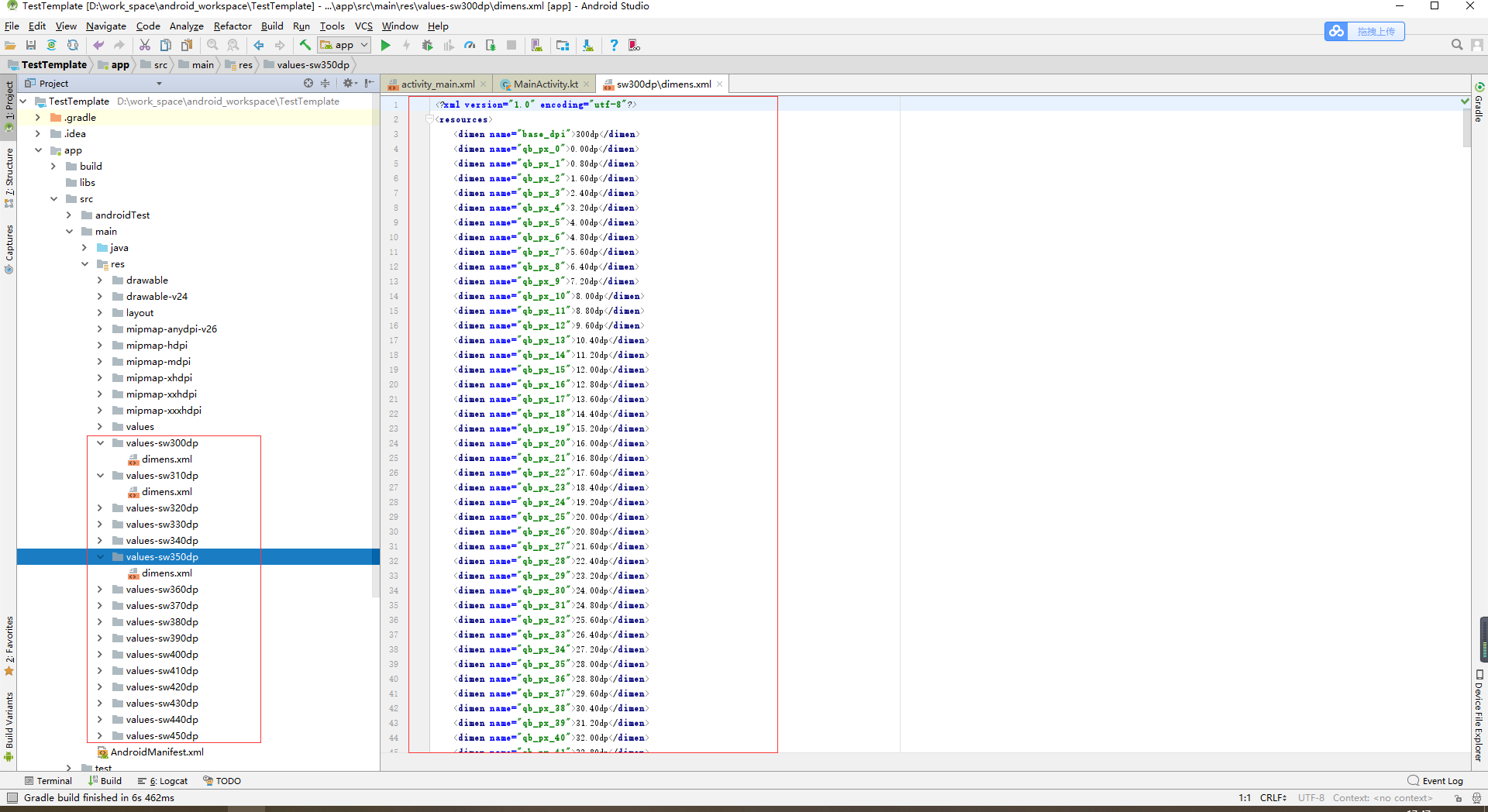The width and height of the screenshot is (1488, 812).
Task: Toggle the Captures side panel
Action: click(9, 249)
